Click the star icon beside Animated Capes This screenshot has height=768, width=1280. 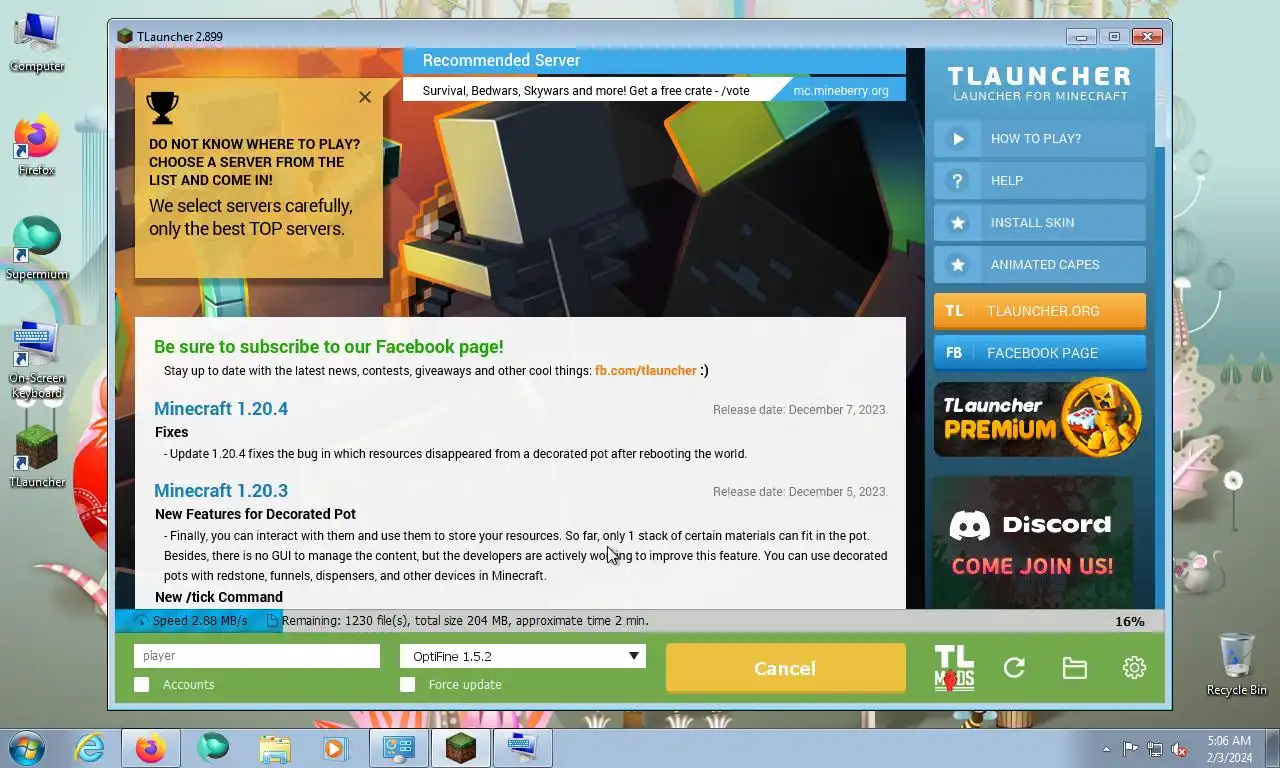(x=958, y=265)
